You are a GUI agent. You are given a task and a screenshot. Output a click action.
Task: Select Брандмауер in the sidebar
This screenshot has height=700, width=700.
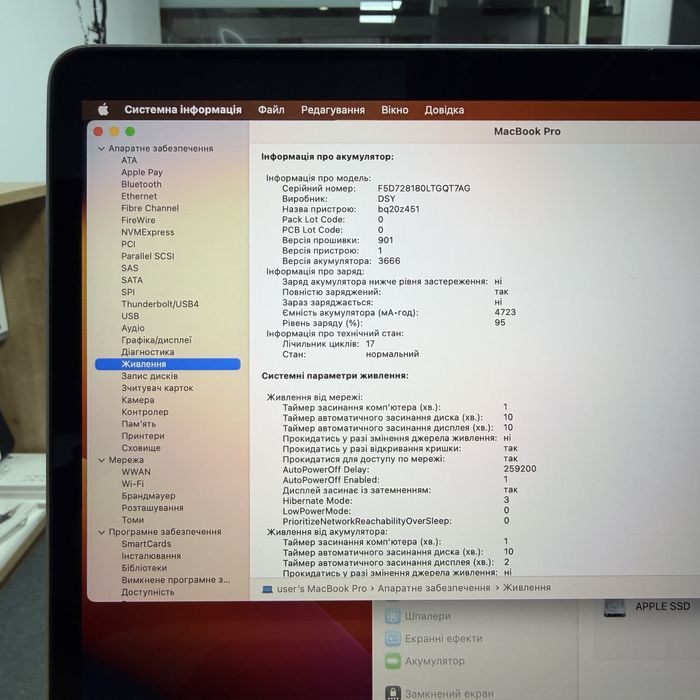coord(149,496)
